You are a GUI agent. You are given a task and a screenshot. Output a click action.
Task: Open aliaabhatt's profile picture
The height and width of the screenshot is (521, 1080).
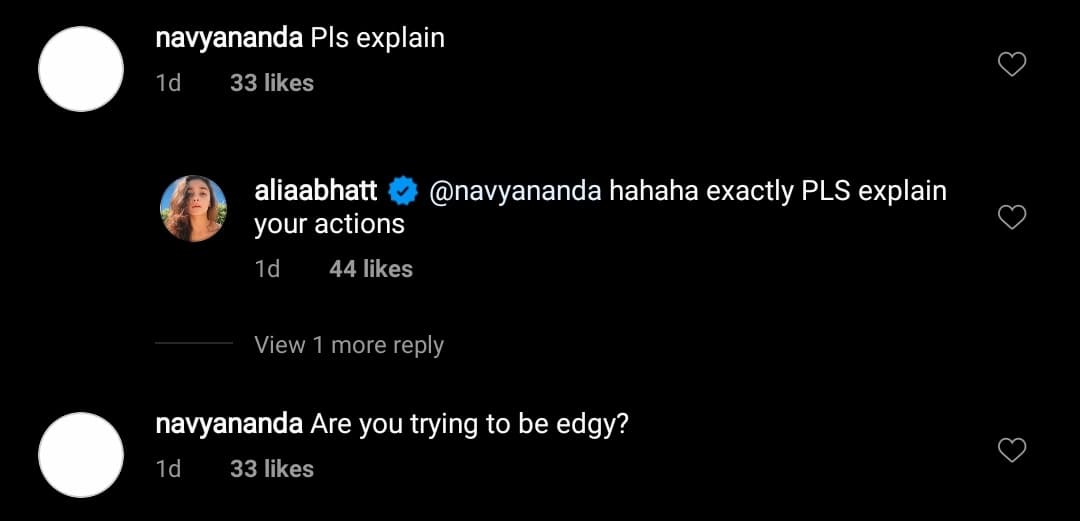194,208
